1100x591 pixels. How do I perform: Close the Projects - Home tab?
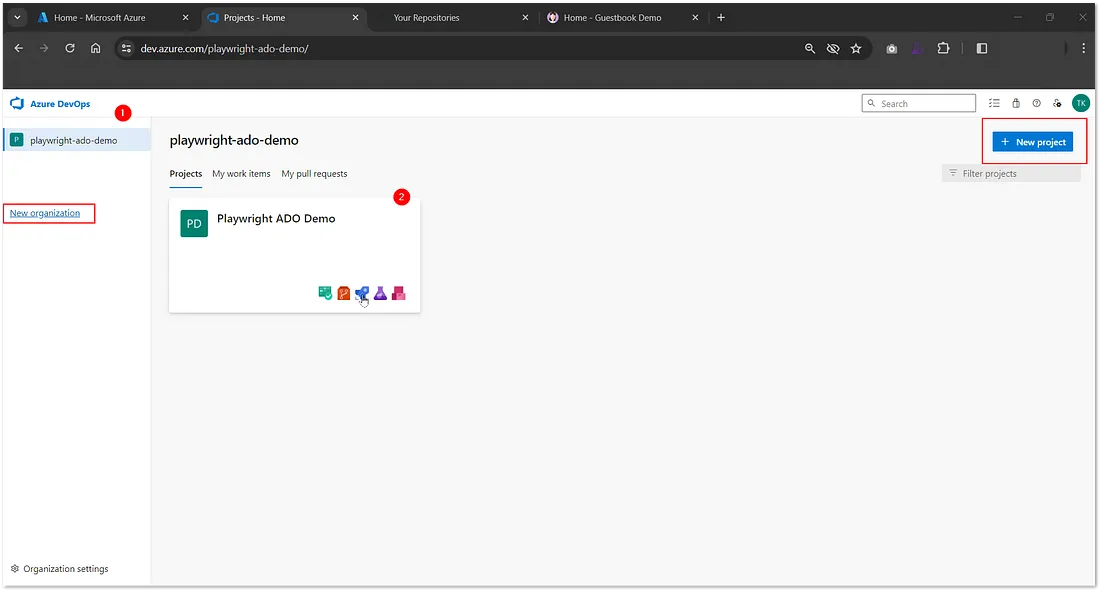355,18
